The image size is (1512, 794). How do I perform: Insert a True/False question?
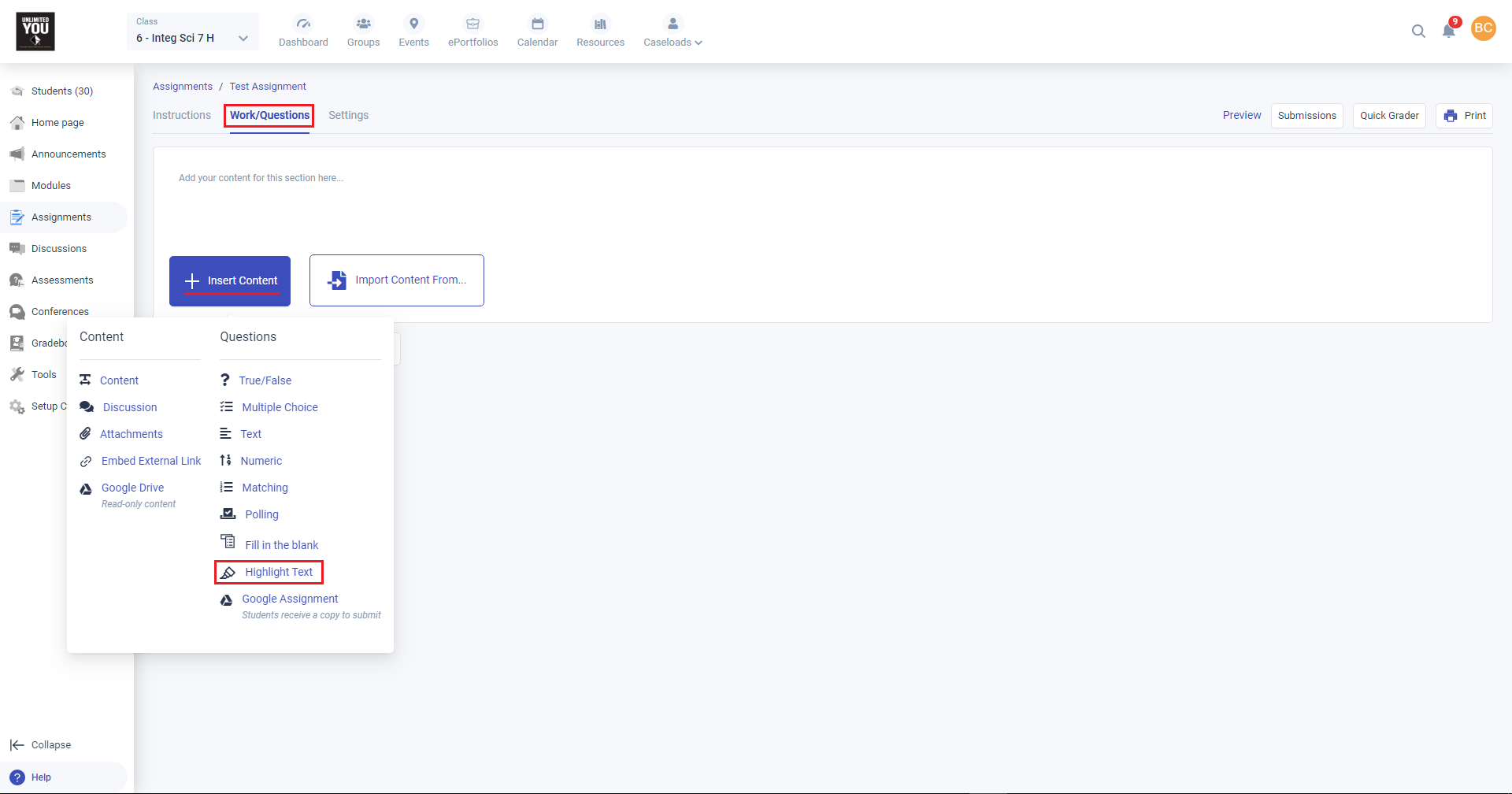coord(256,380)
